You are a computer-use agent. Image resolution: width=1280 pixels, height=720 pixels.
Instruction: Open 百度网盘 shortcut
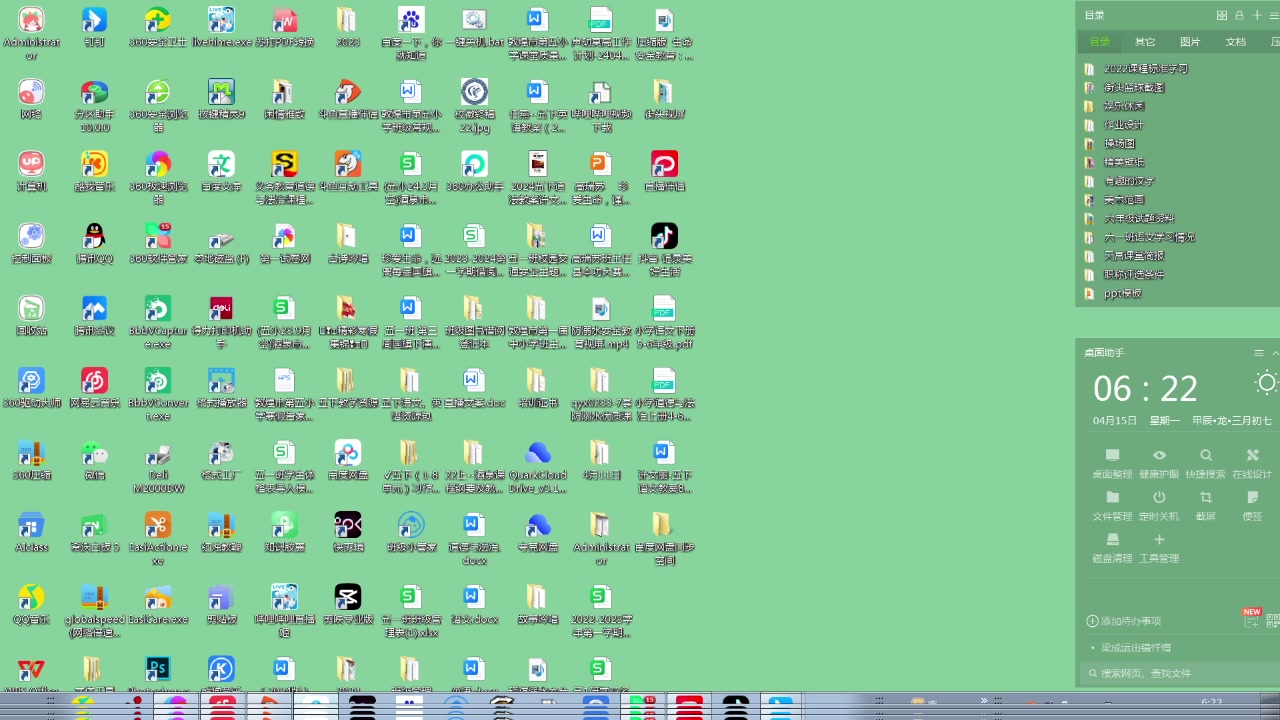pyautogui.click(x=347, y=459)
